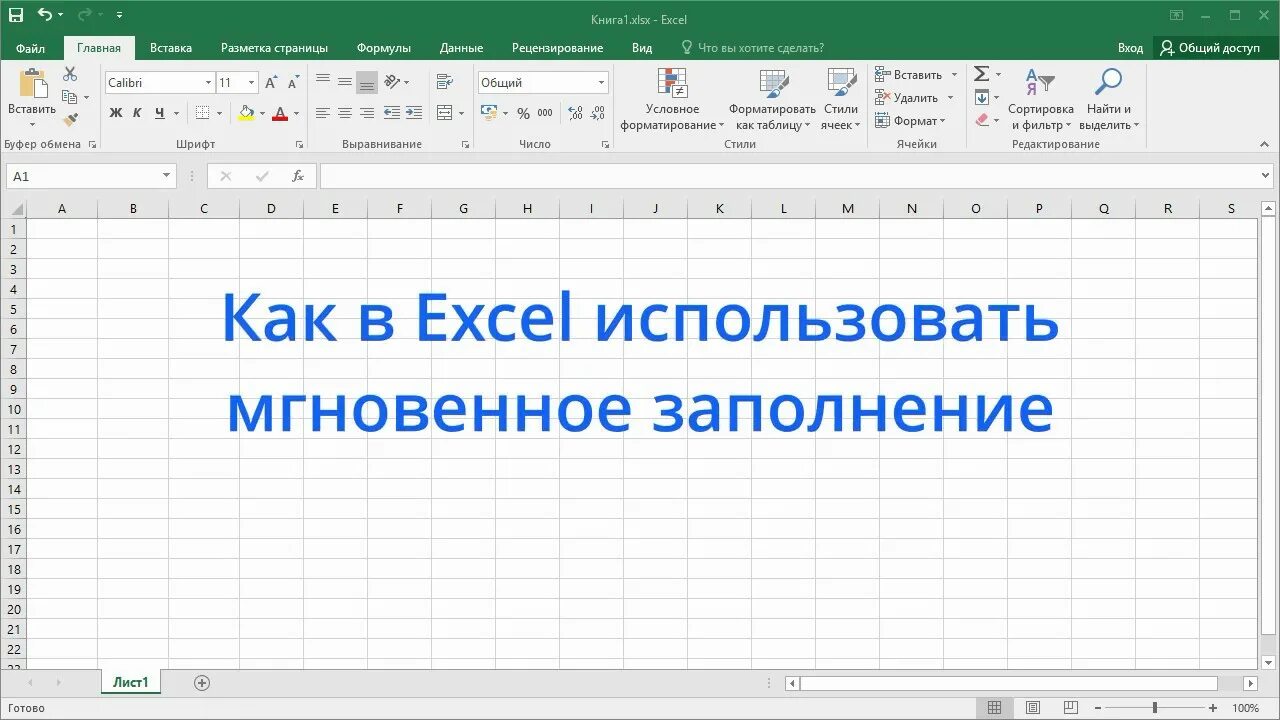Expand the formula bar chevron
1280x720 pixels.
[x=1267, y=176]
